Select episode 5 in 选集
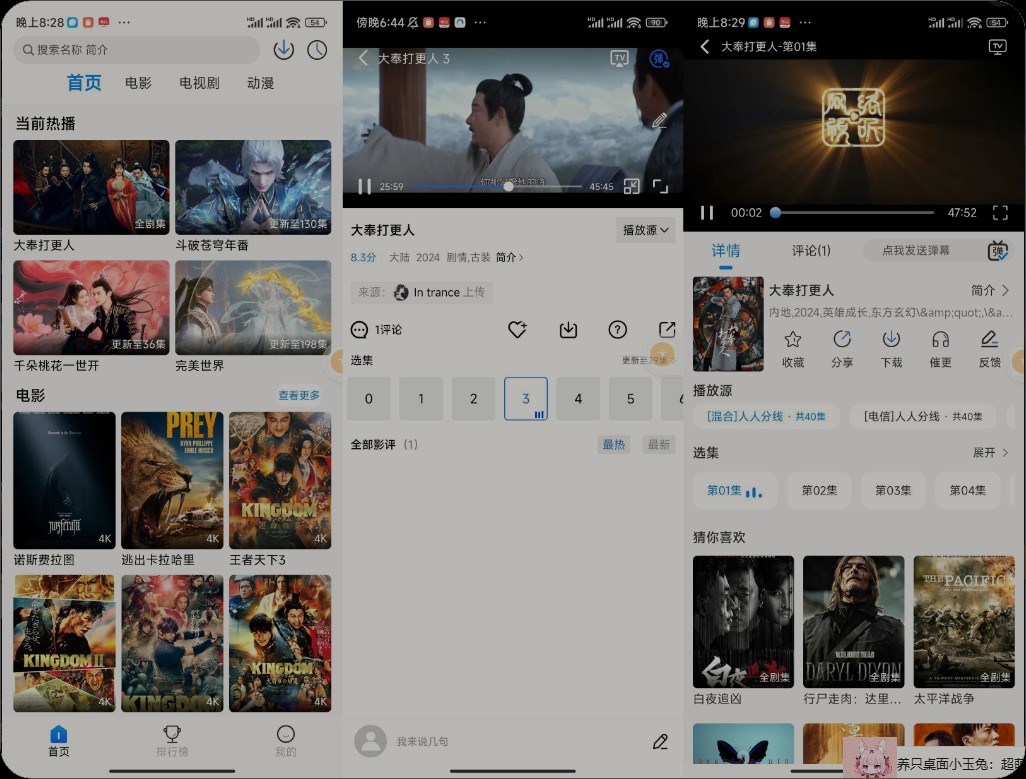This screenshot has height=779, width=1026. click(x=630, y=398)
